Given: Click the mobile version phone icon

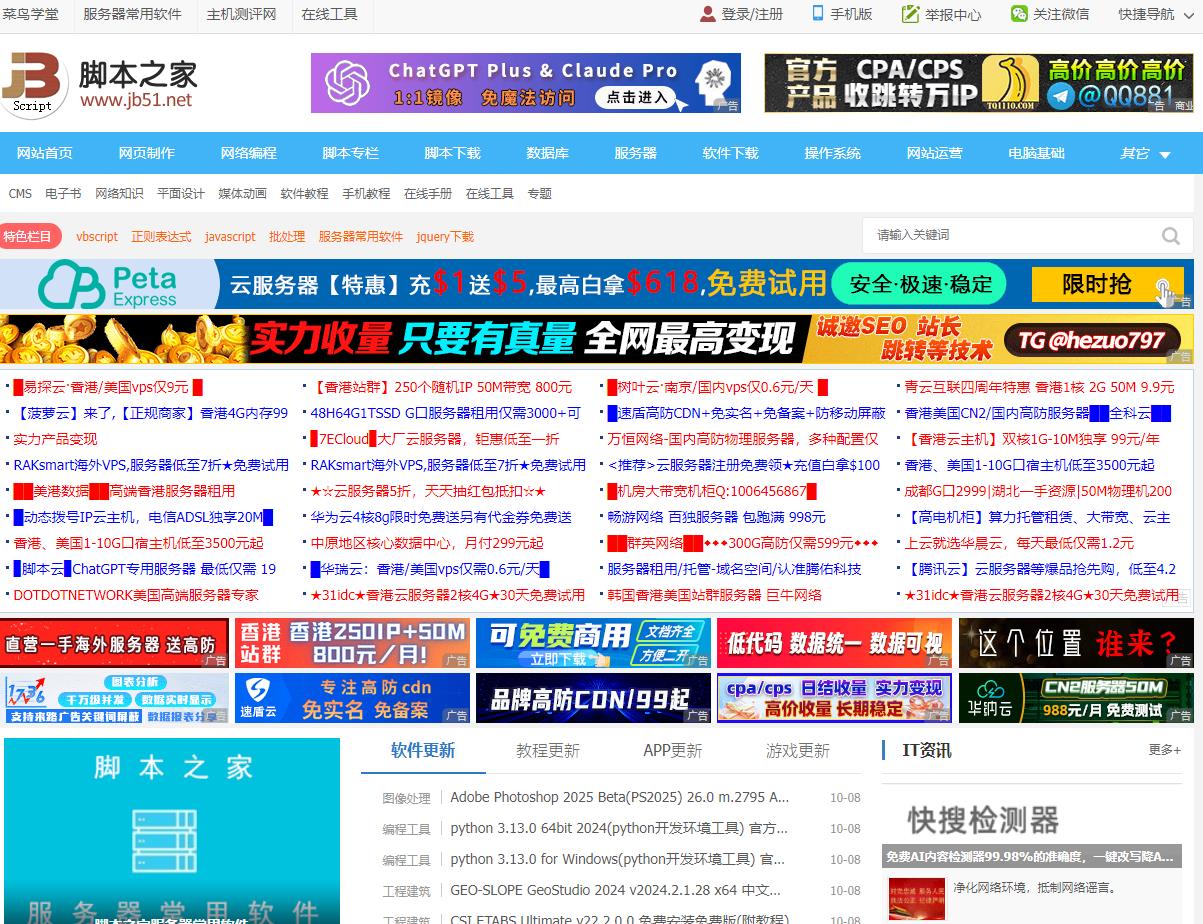Looking at the screenshot, I should 817,14.
